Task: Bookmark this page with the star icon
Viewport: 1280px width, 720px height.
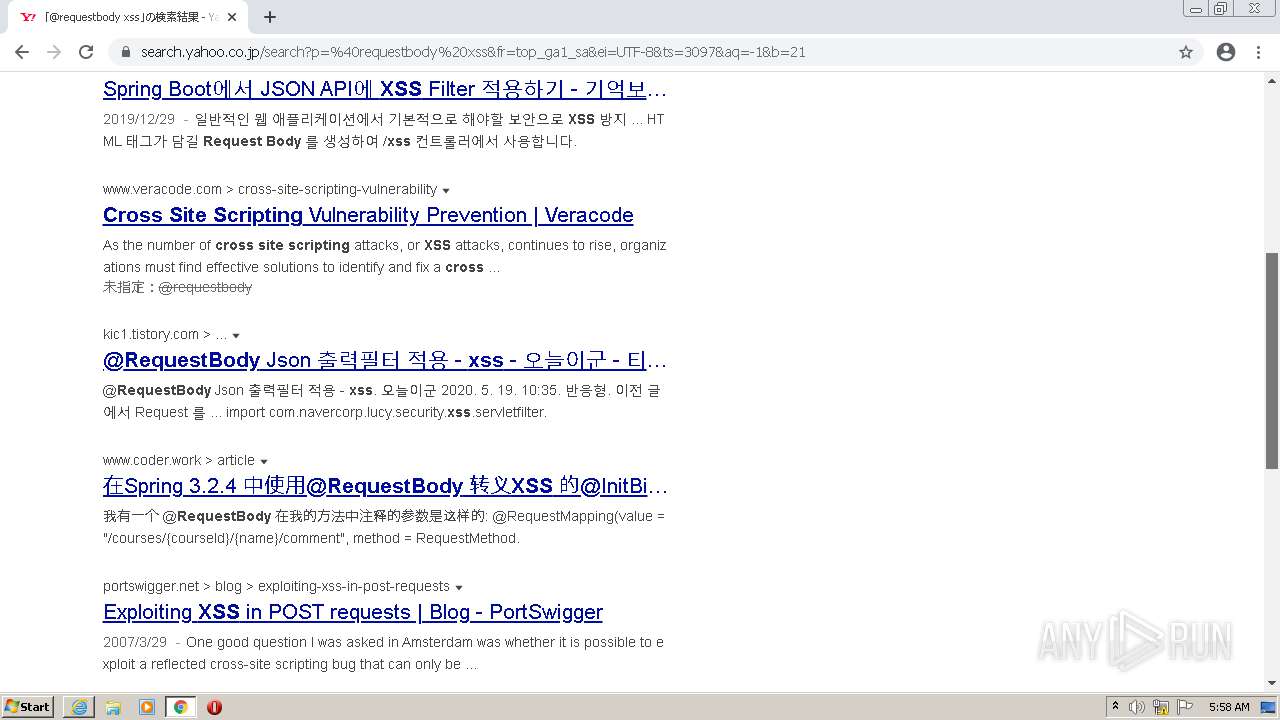Action: [x=1186, y=52]
